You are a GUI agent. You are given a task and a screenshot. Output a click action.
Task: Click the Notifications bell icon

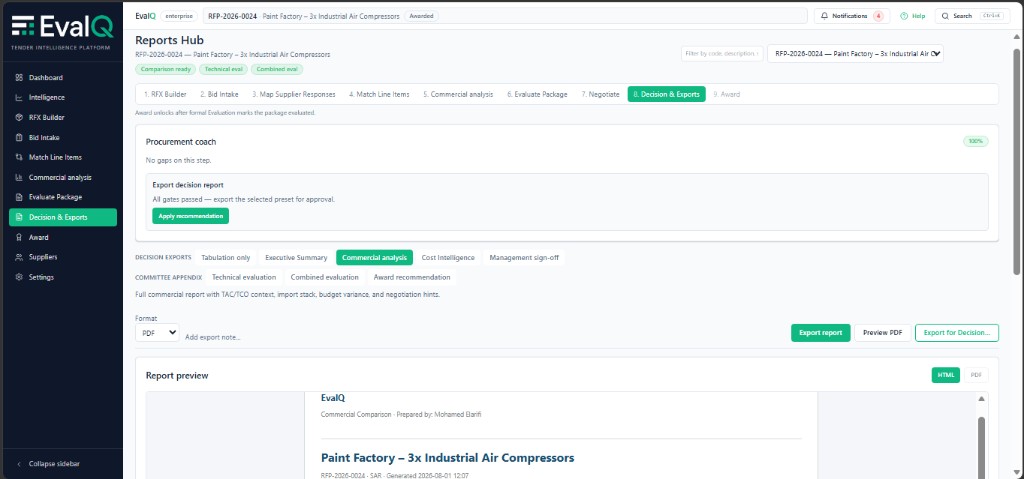click(824, 16)
